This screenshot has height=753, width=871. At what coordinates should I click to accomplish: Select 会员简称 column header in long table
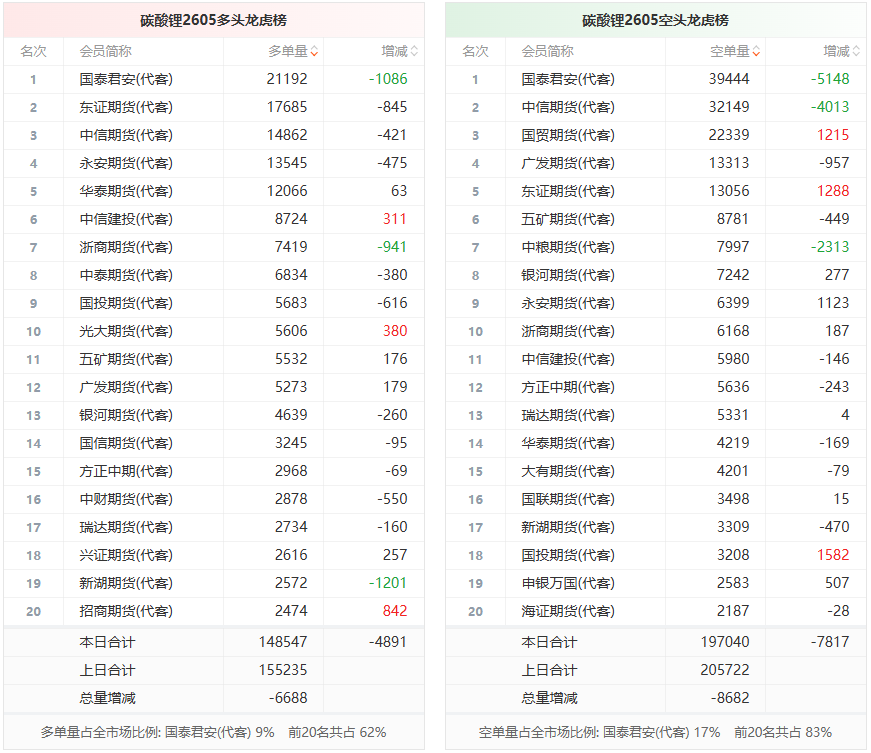[x=106, y=52]
